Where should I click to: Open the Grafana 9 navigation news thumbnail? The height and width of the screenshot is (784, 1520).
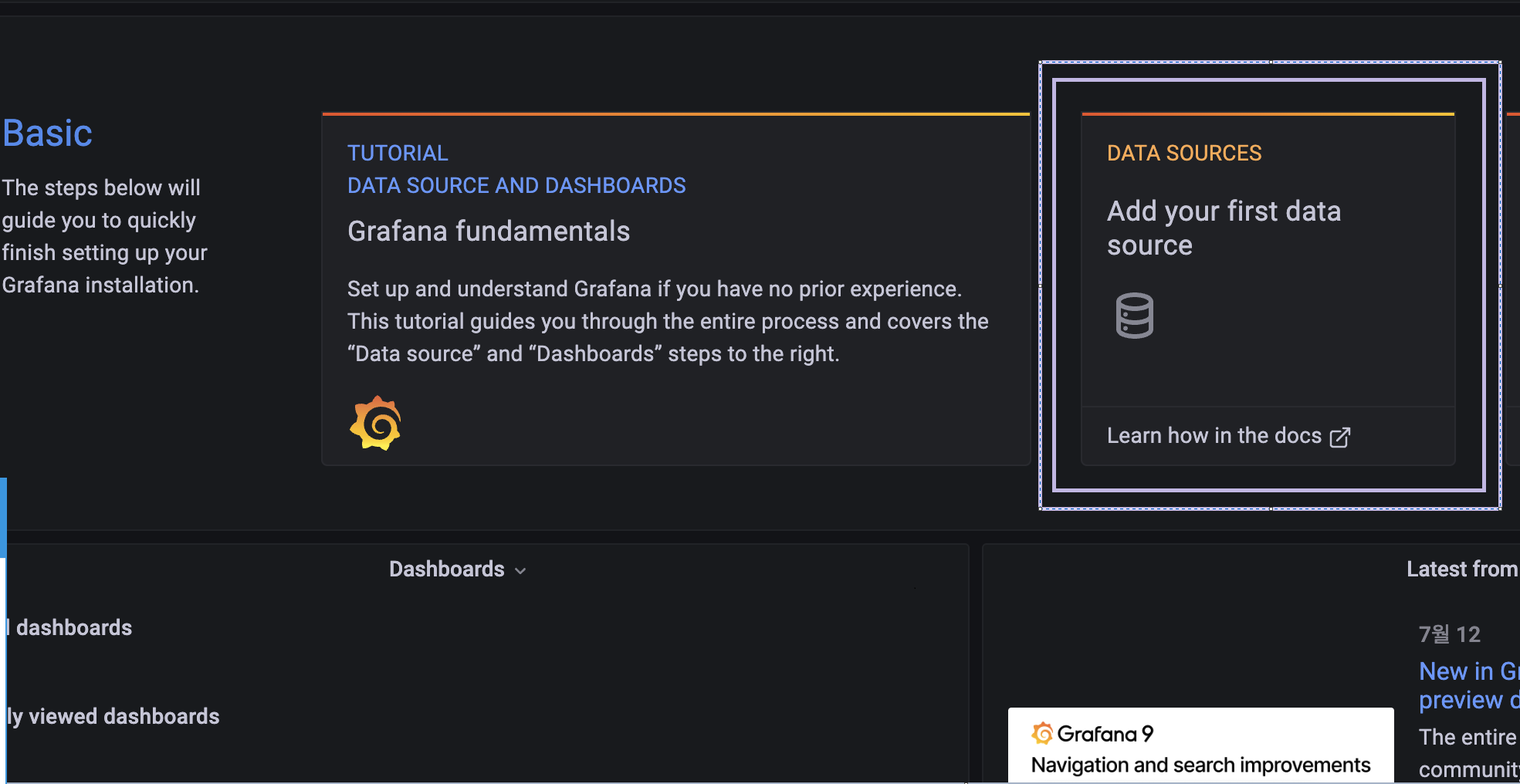[1200, 745]
